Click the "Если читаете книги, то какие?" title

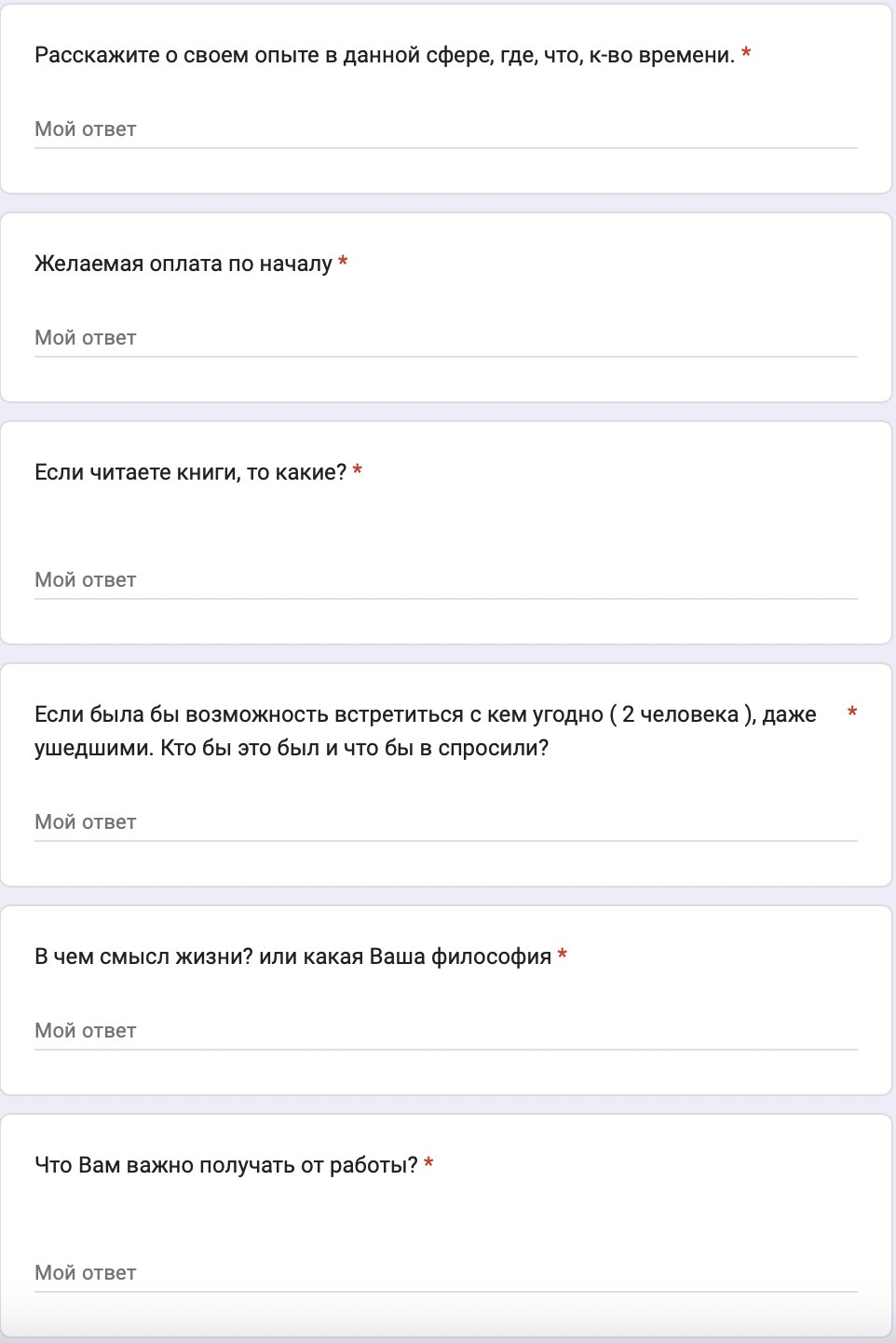click(x=190, y=473)
